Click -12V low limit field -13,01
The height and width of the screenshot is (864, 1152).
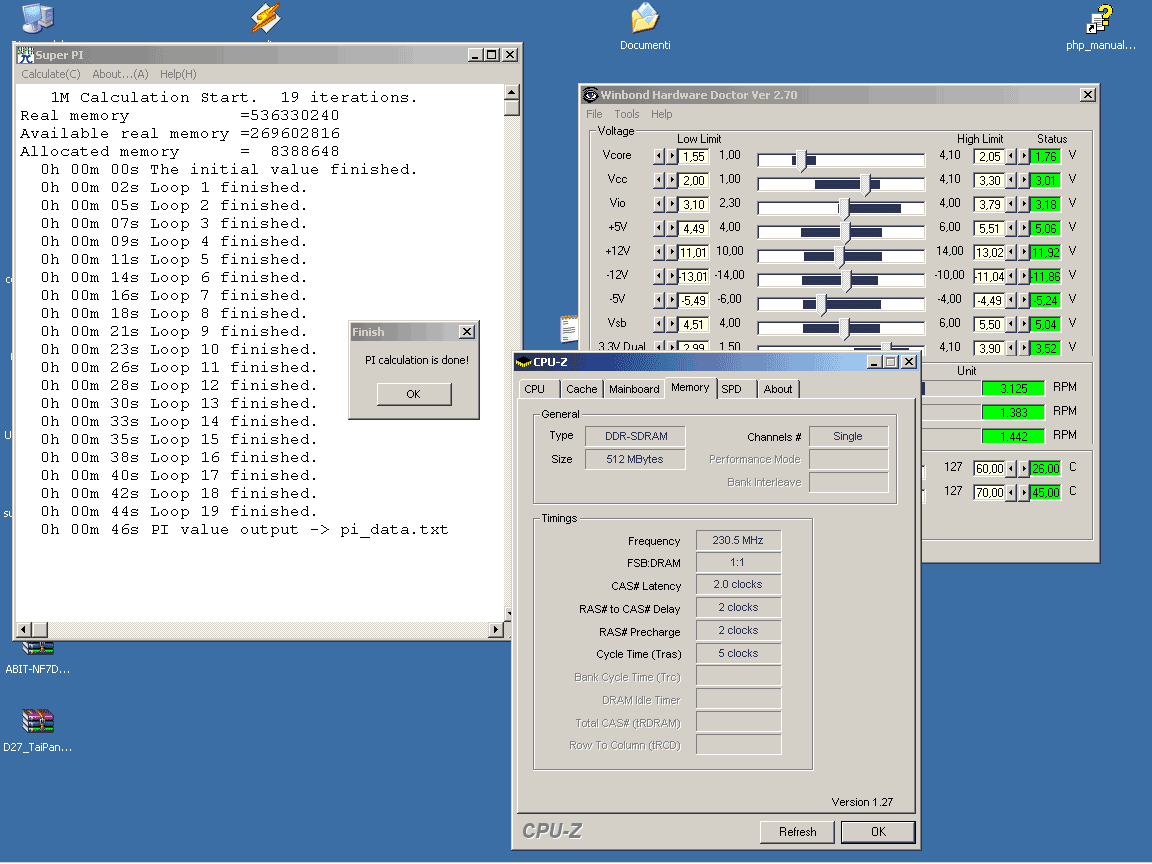(694, 276)
